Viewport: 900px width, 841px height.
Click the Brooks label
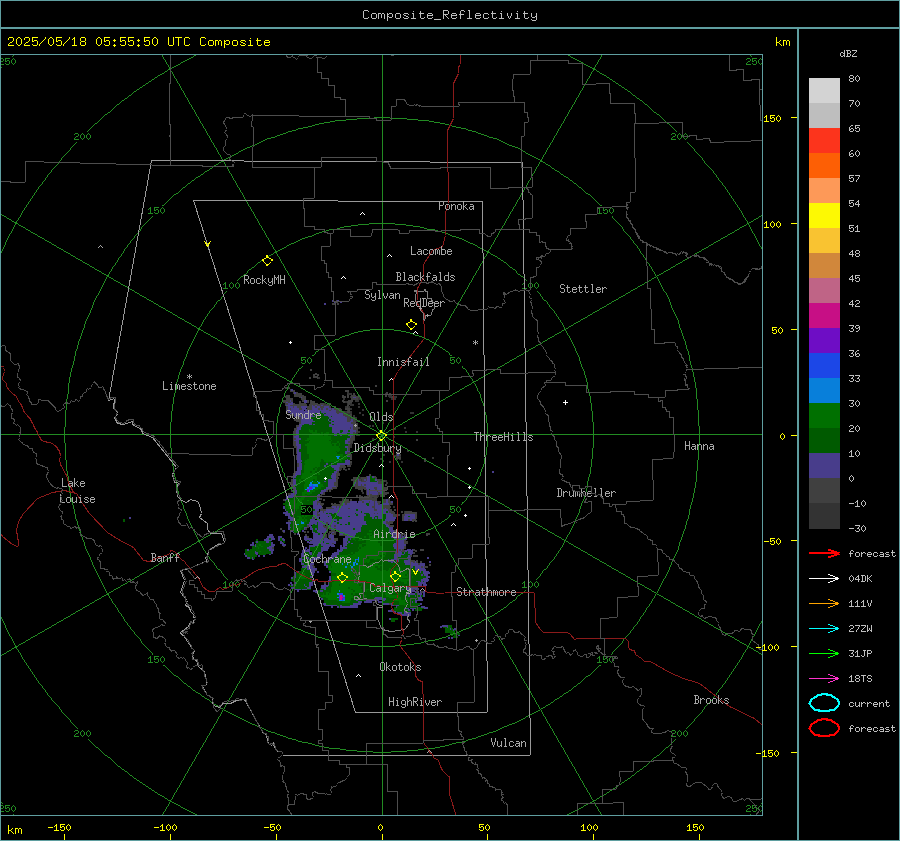(x=711, y=700)
